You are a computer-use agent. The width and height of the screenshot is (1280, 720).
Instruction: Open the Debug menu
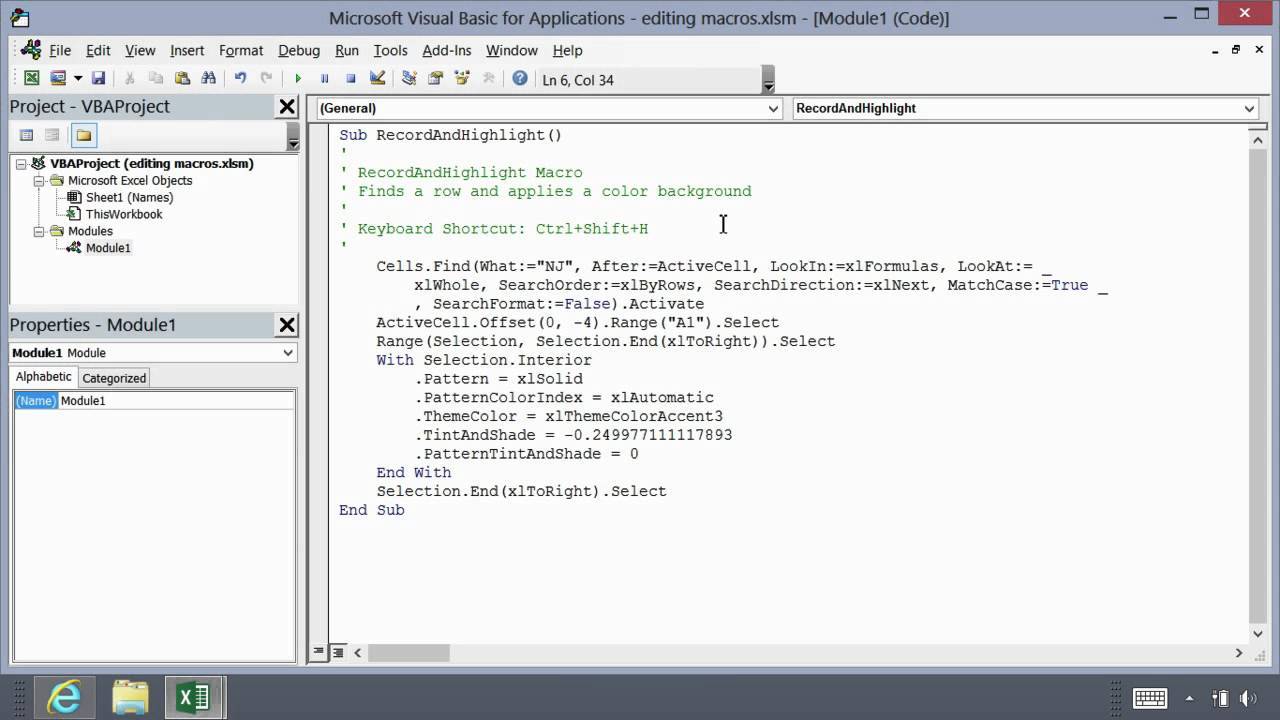click(296, 50)
